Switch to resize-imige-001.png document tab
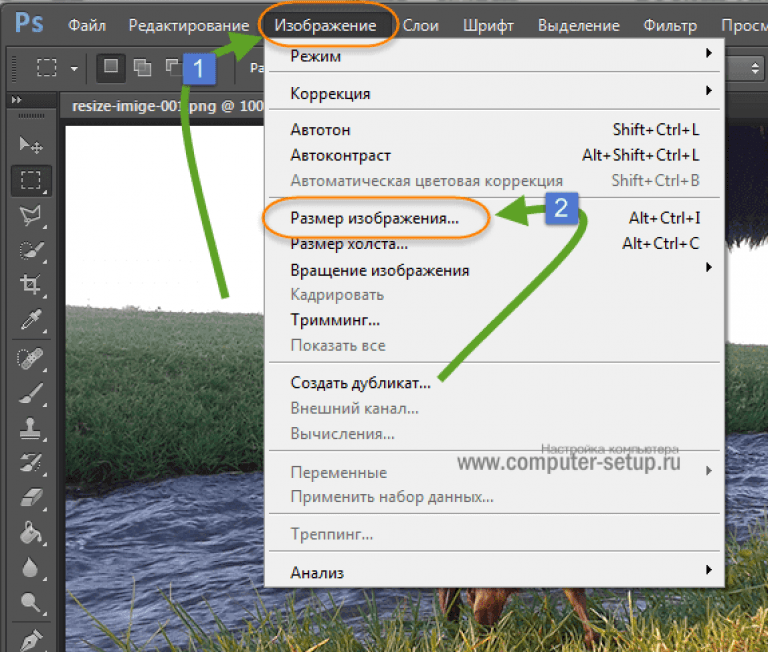The height and width of the screenshot is (652, 768). [167, 106]
